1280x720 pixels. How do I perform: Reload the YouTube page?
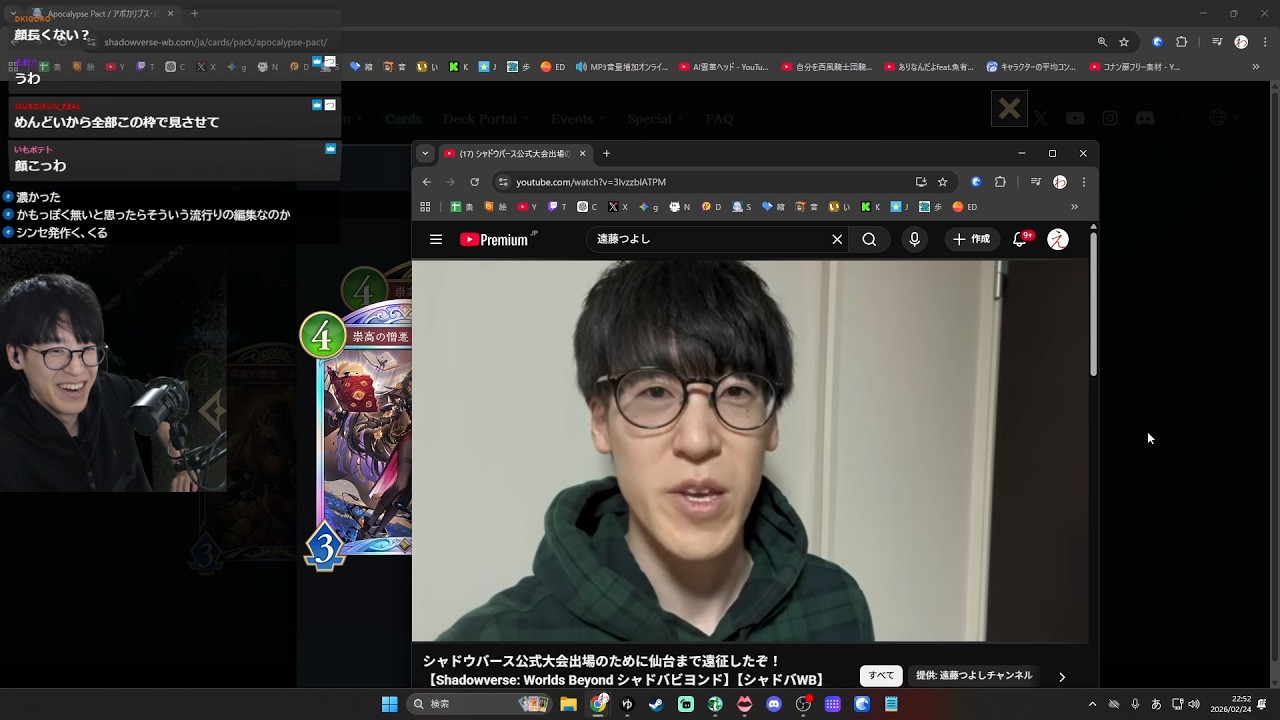474,182
